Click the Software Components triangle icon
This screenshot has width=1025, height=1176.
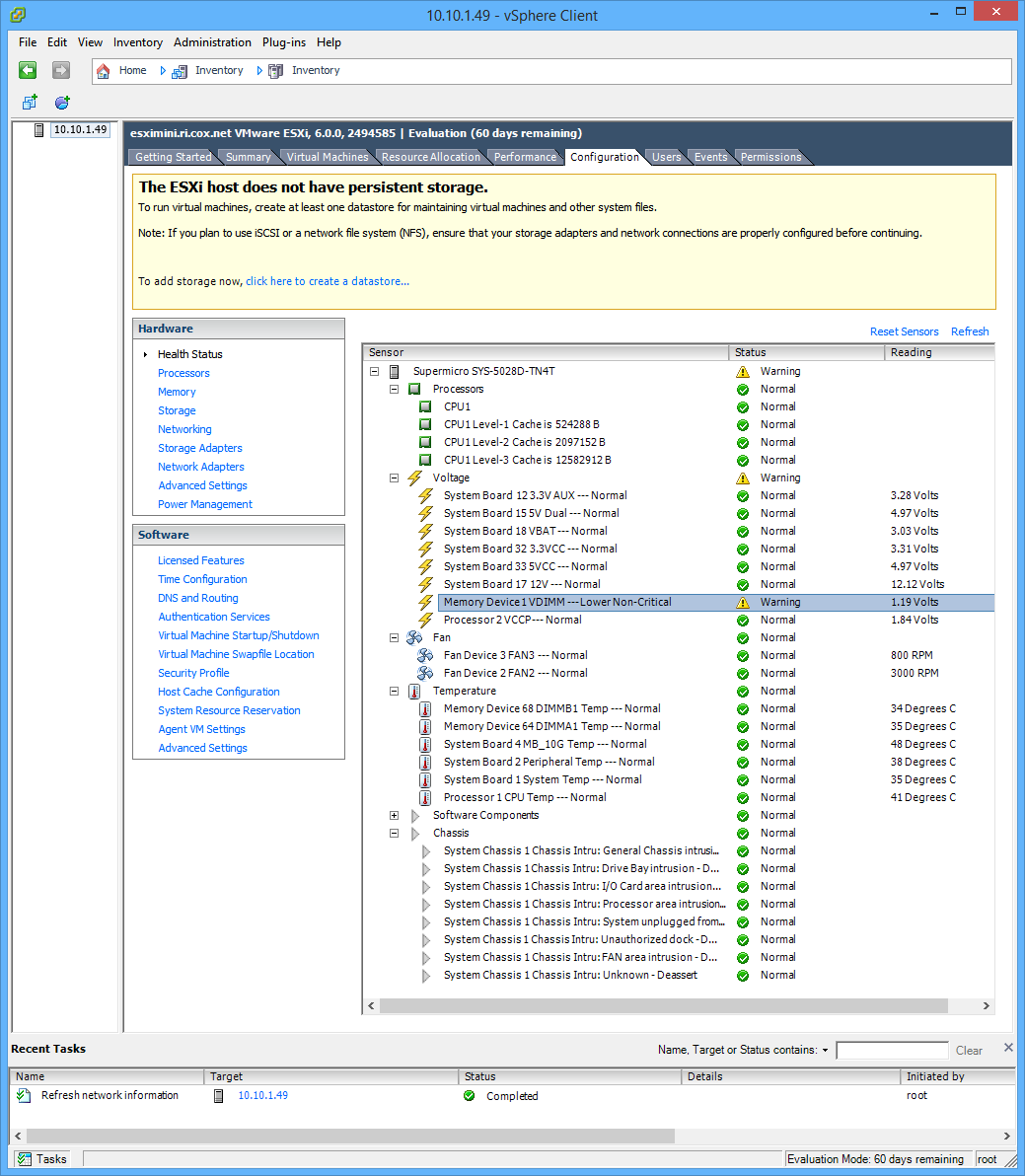tap(415, 815)
